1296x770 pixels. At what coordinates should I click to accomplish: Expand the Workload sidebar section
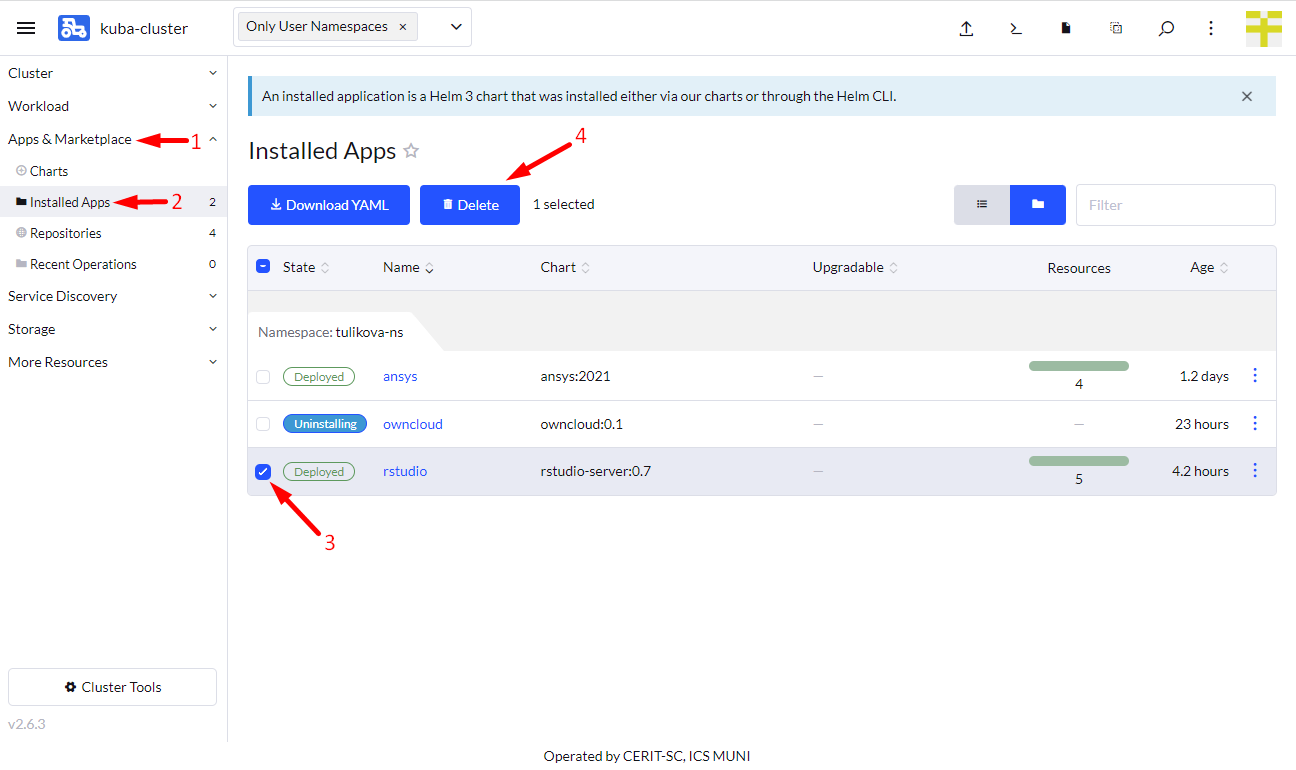113,106
